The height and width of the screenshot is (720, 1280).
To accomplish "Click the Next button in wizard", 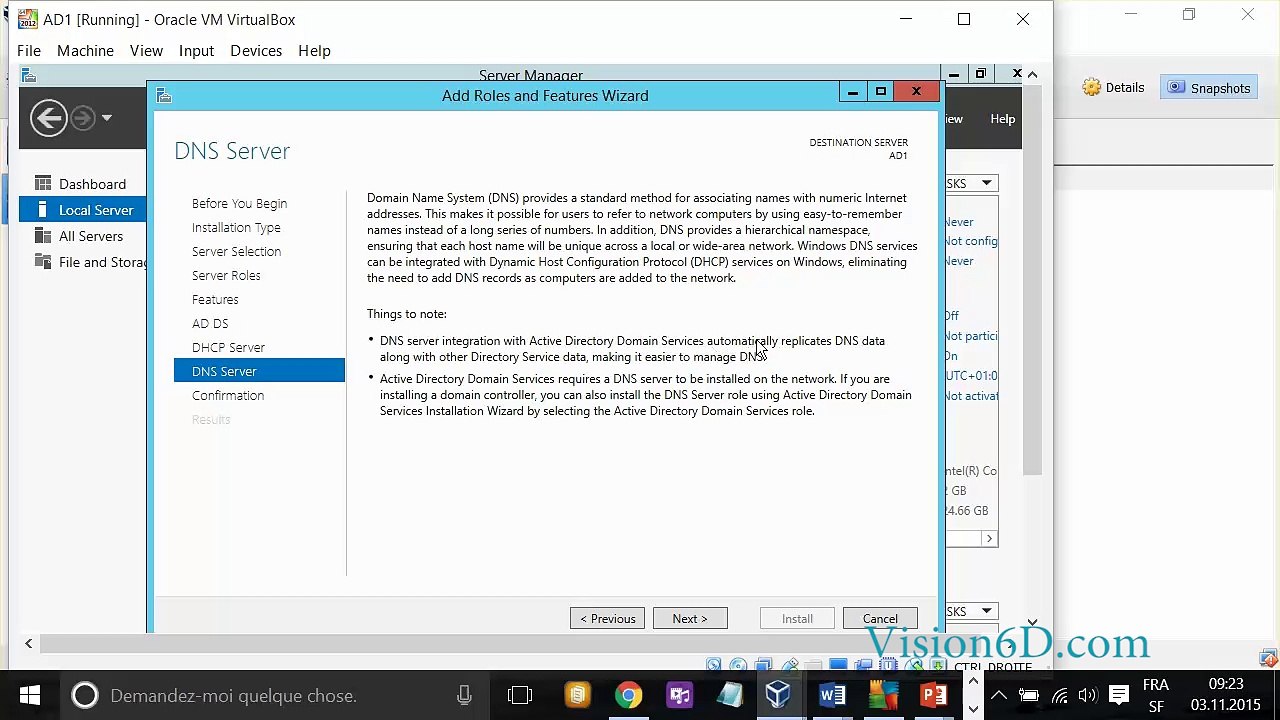I will 690,619.
